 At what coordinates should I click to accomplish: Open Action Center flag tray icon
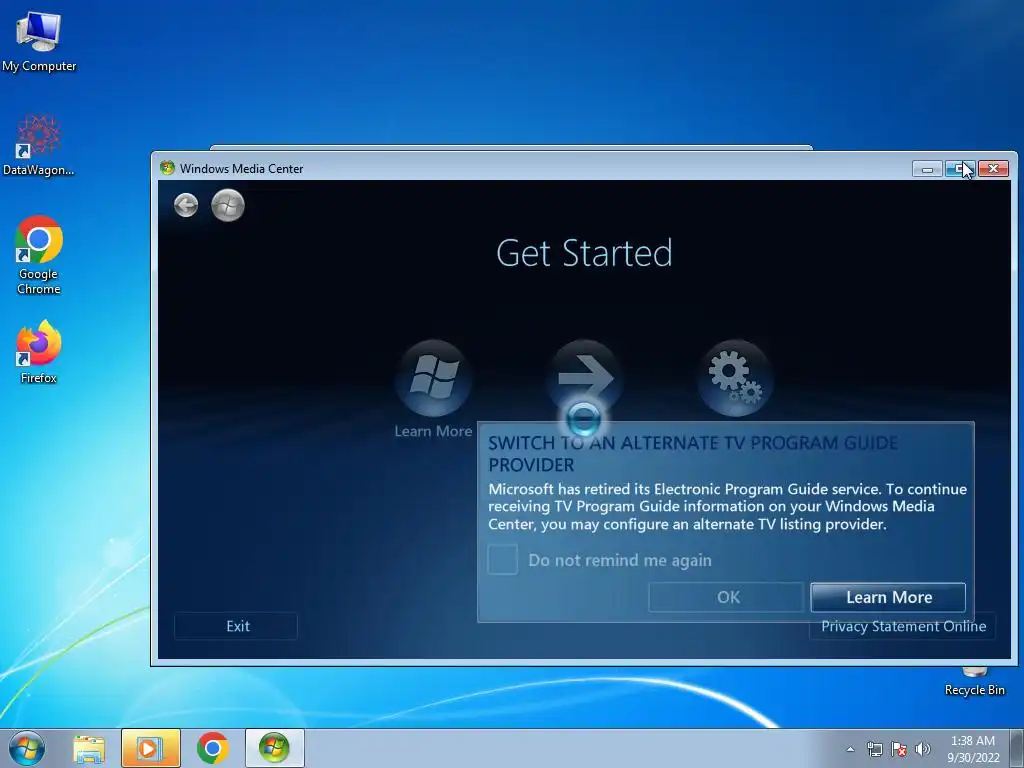[x=899, y=749]
